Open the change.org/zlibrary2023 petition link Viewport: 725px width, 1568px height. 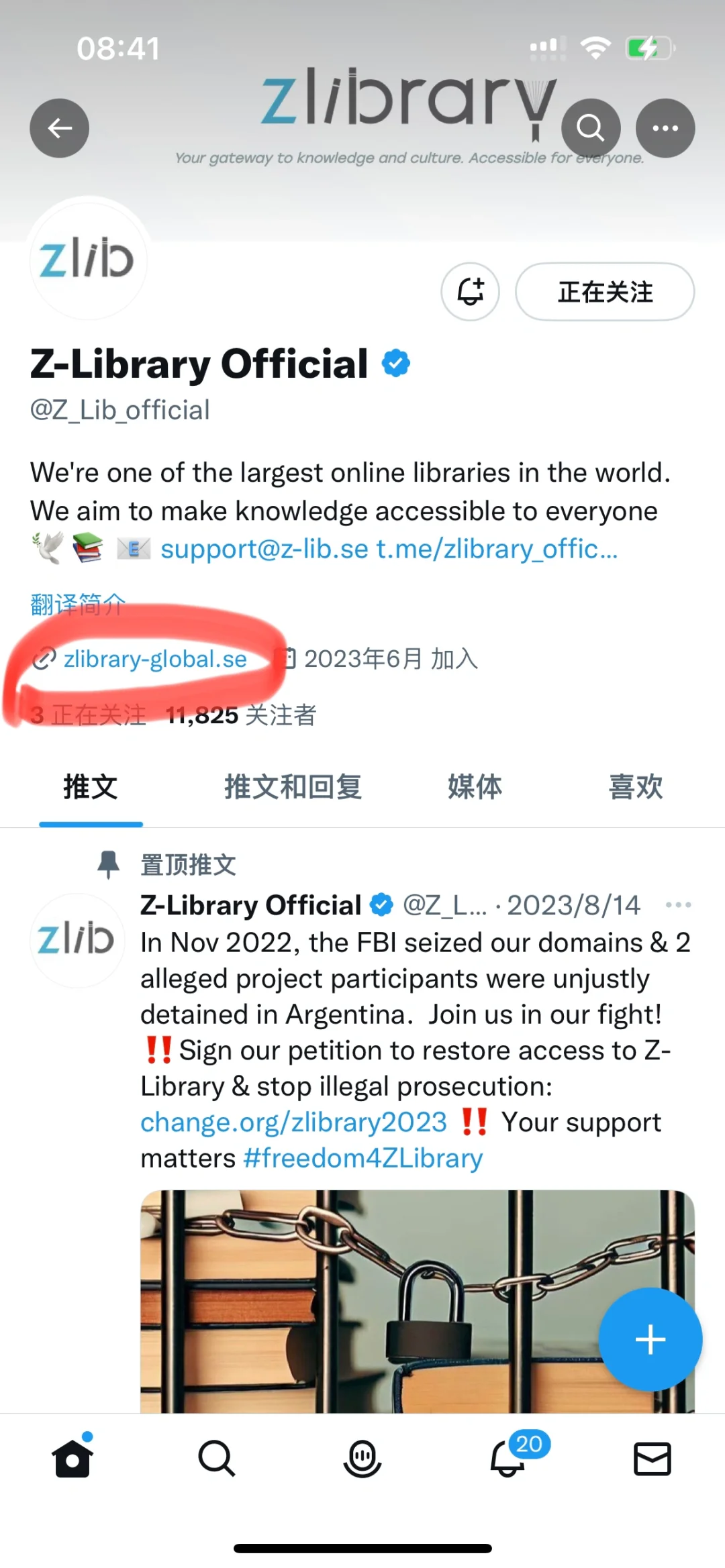click(294, 1122)
